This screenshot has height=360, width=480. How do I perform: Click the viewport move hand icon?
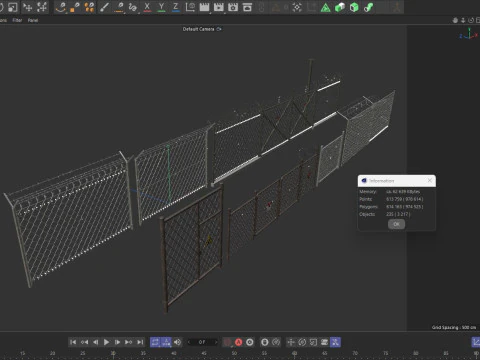(x=455, y=20)
